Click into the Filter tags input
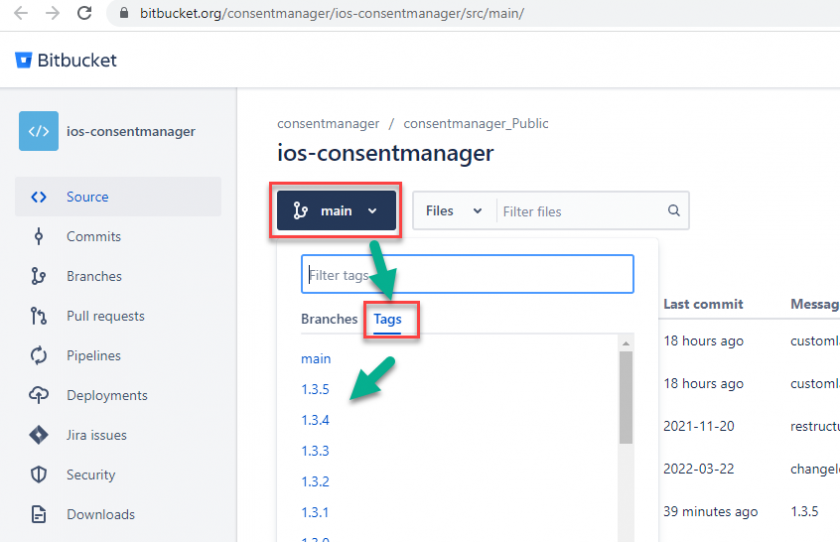840x542 pixels. 467,274
